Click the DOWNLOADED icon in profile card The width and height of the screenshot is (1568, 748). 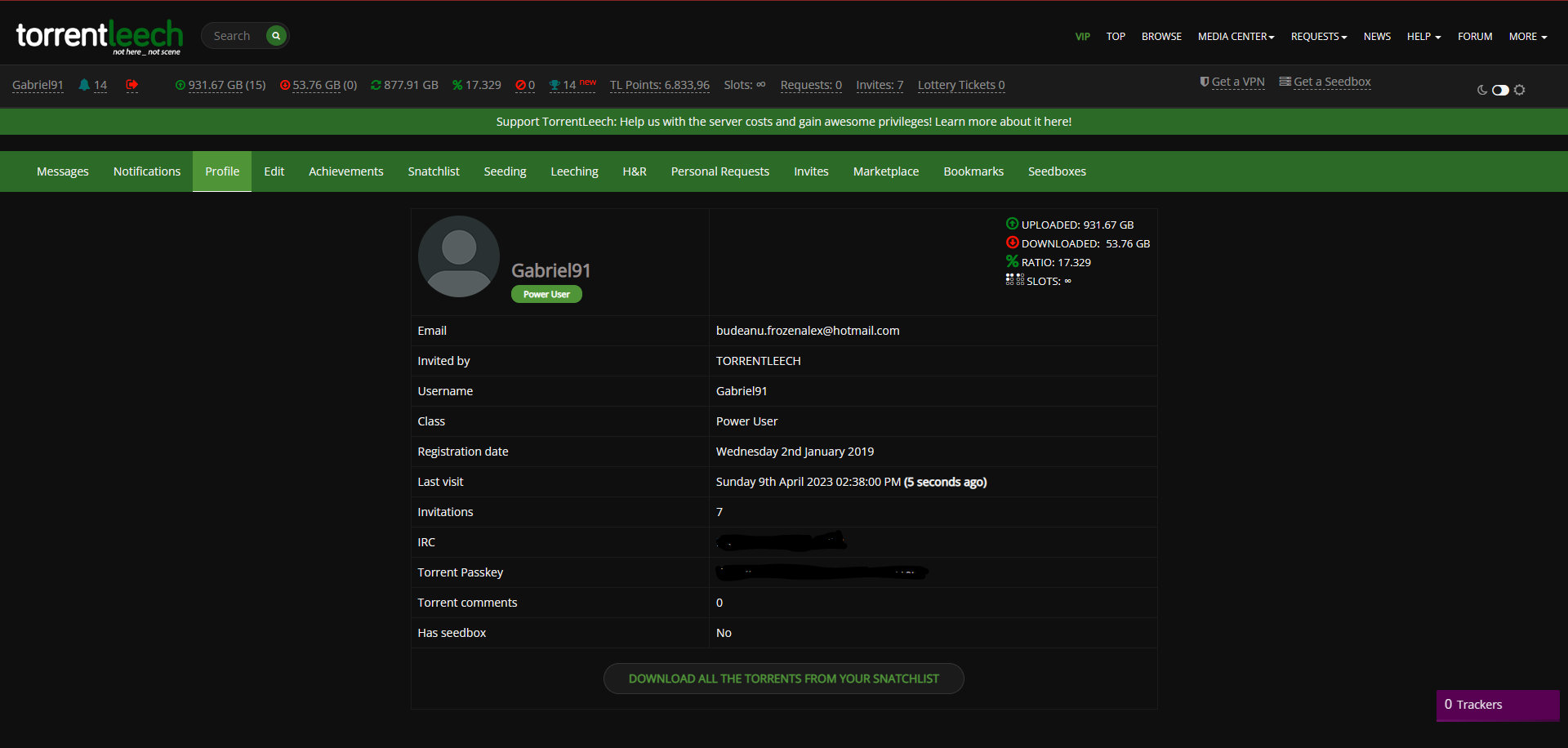1012,243
